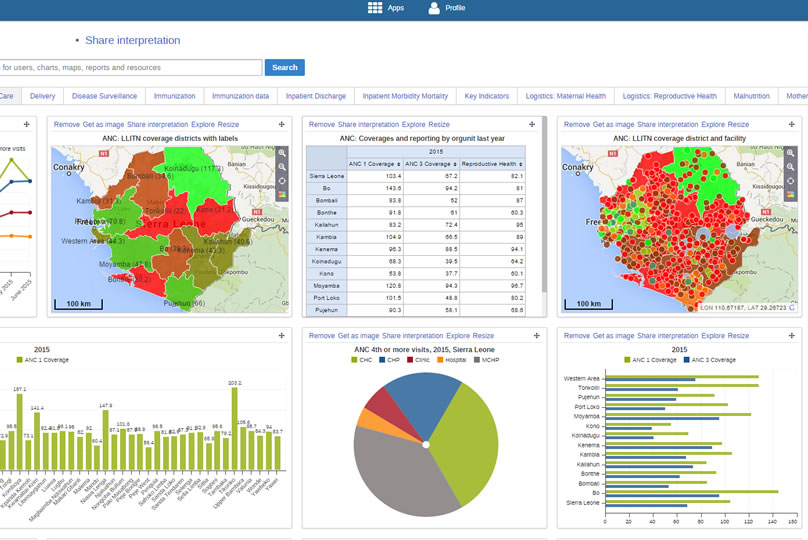Image resolution: width=808 pixels, height=540 pixels.
Task: Open the Malnutrition dashboard tab
Action: pos(751,96)
